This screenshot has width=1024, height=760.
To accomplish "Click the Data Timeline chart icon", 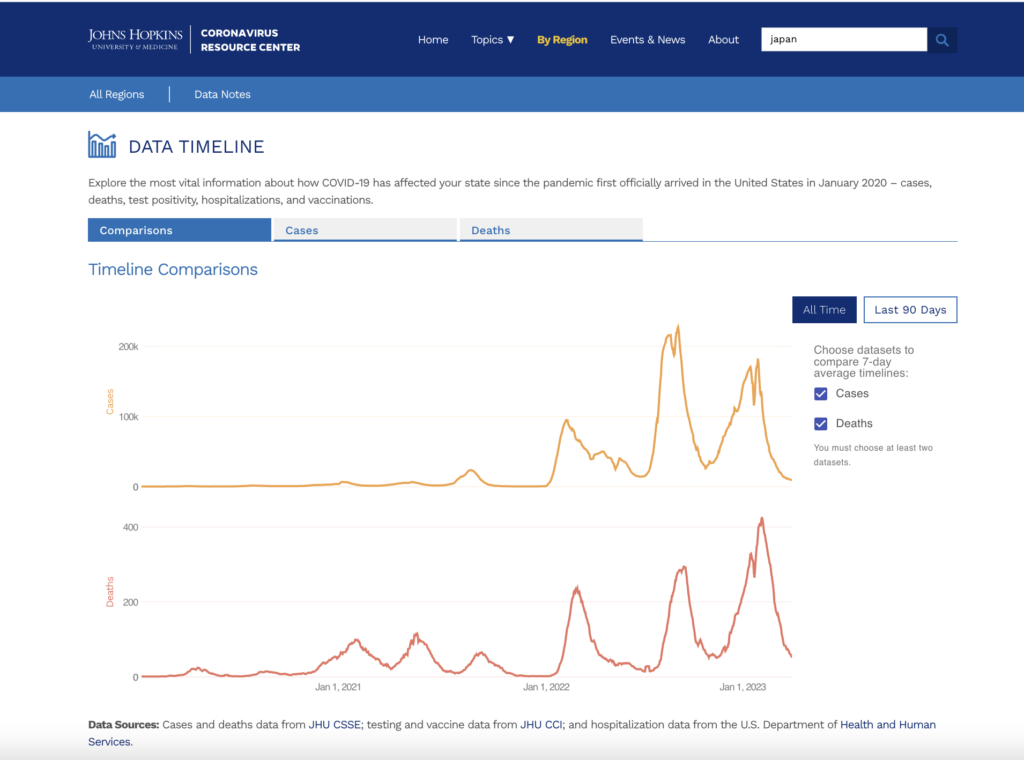I will [102, 145].
